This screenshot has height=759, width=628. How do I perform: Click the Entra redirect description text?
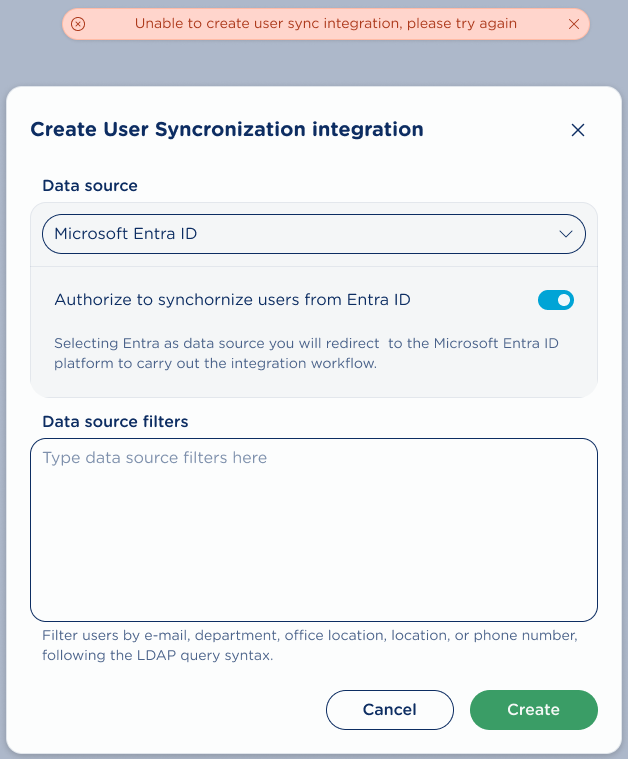306,354
